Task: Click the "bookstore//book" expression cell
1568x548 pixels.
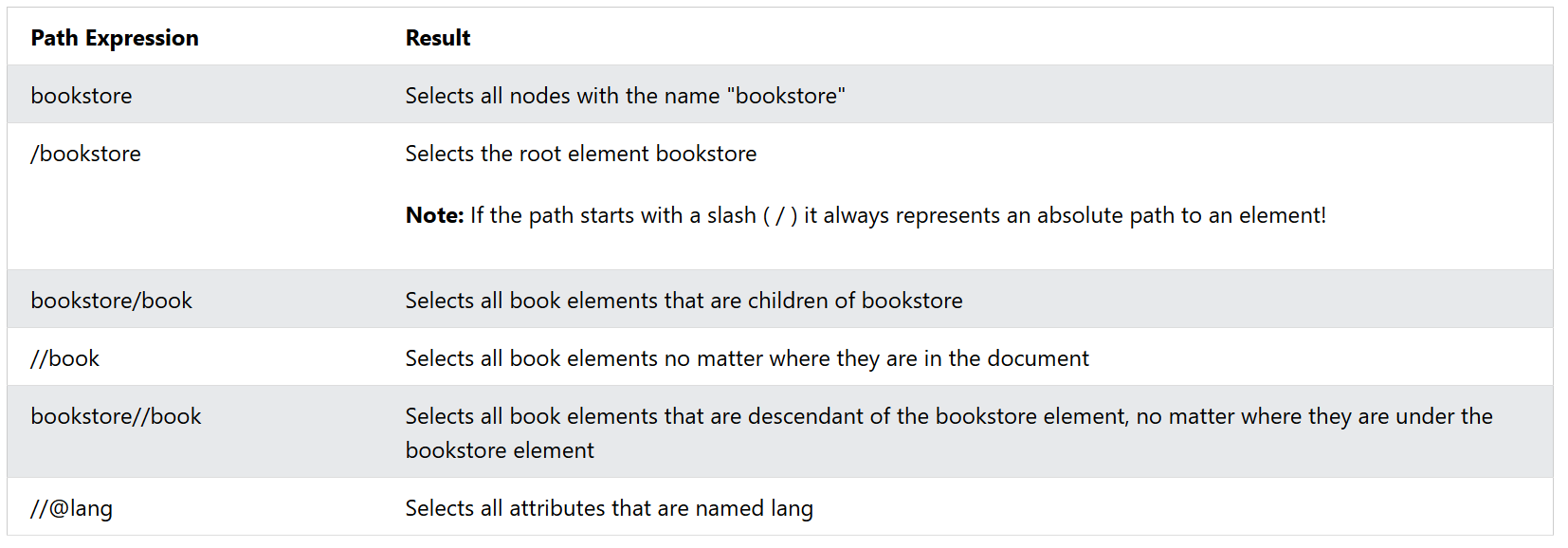Action: click(x=116, y=416)
